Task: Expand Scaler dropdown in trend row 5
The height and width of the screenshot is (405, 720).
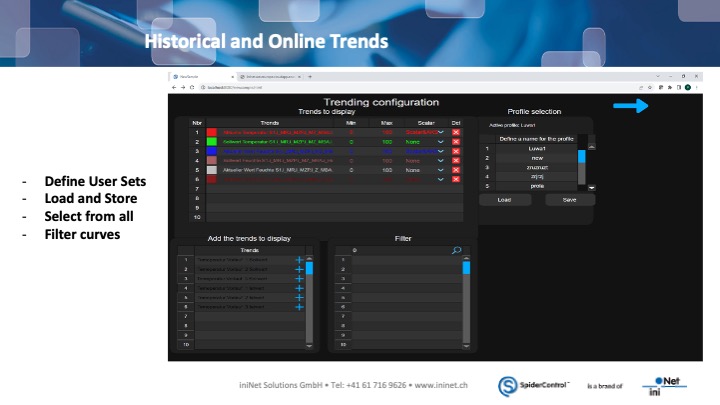Action: pyautogui.click(x=440, y=170)
